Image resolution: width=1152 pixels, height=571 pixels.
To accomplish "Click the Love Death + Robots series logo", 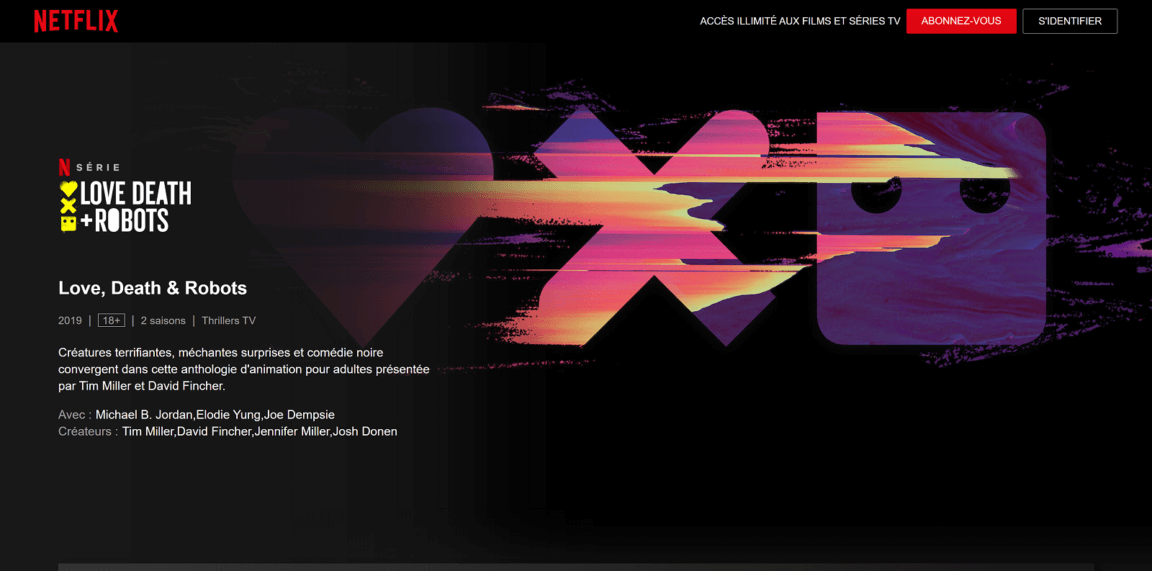I will [x=125, y=207].
